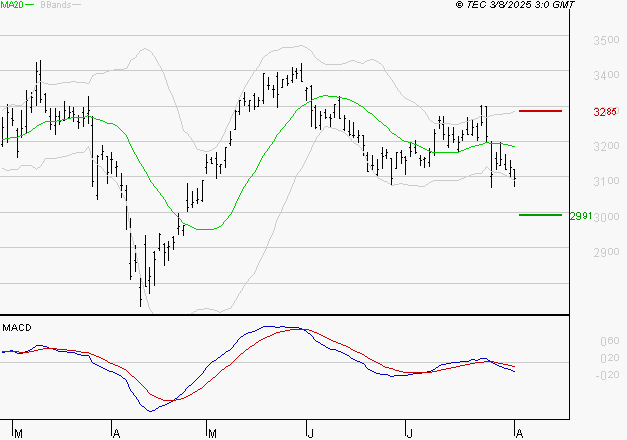Click the 3200 price axis label

tap(606, 146)
